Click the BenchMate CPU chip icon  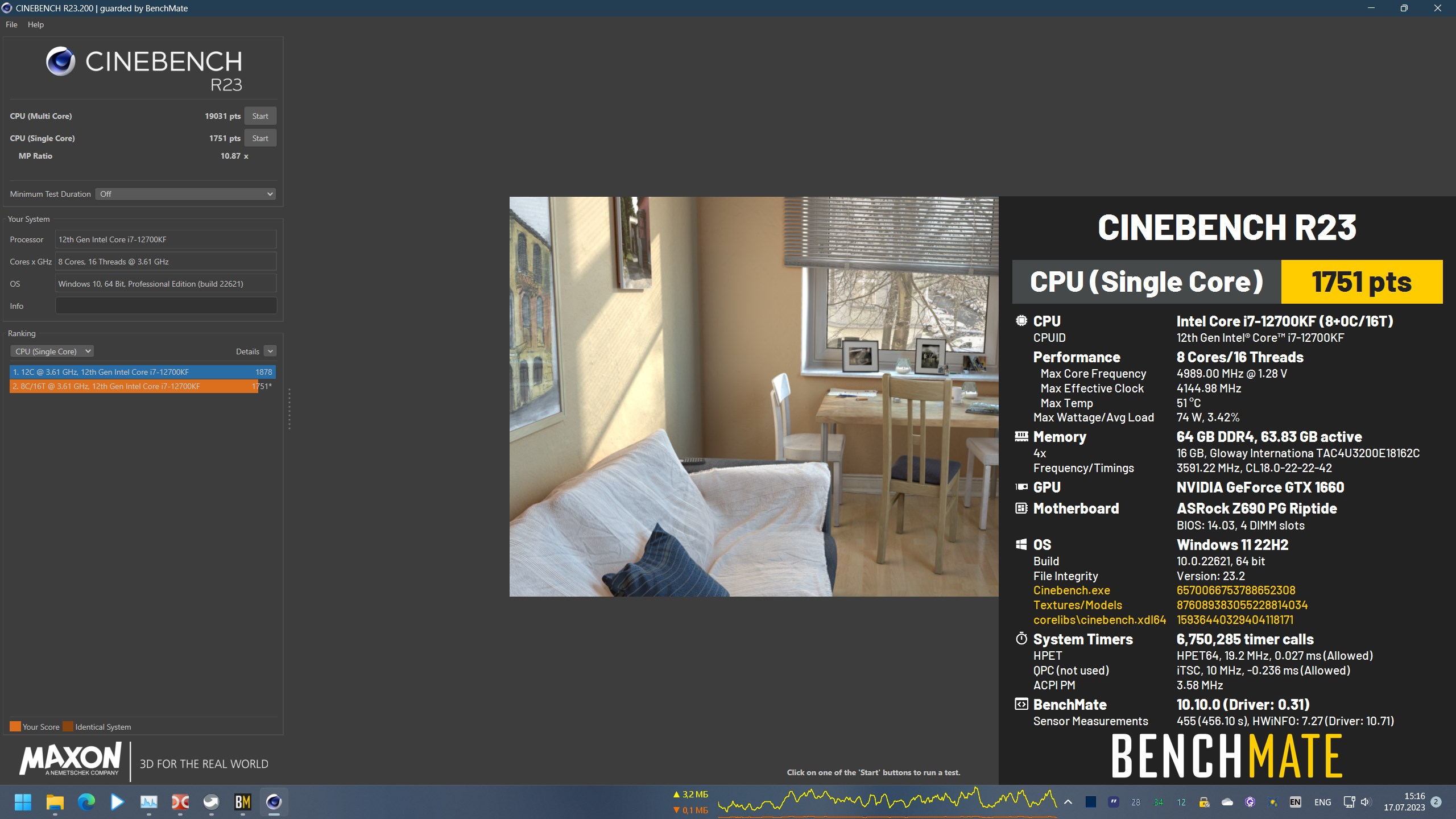tap(1021, 321)
